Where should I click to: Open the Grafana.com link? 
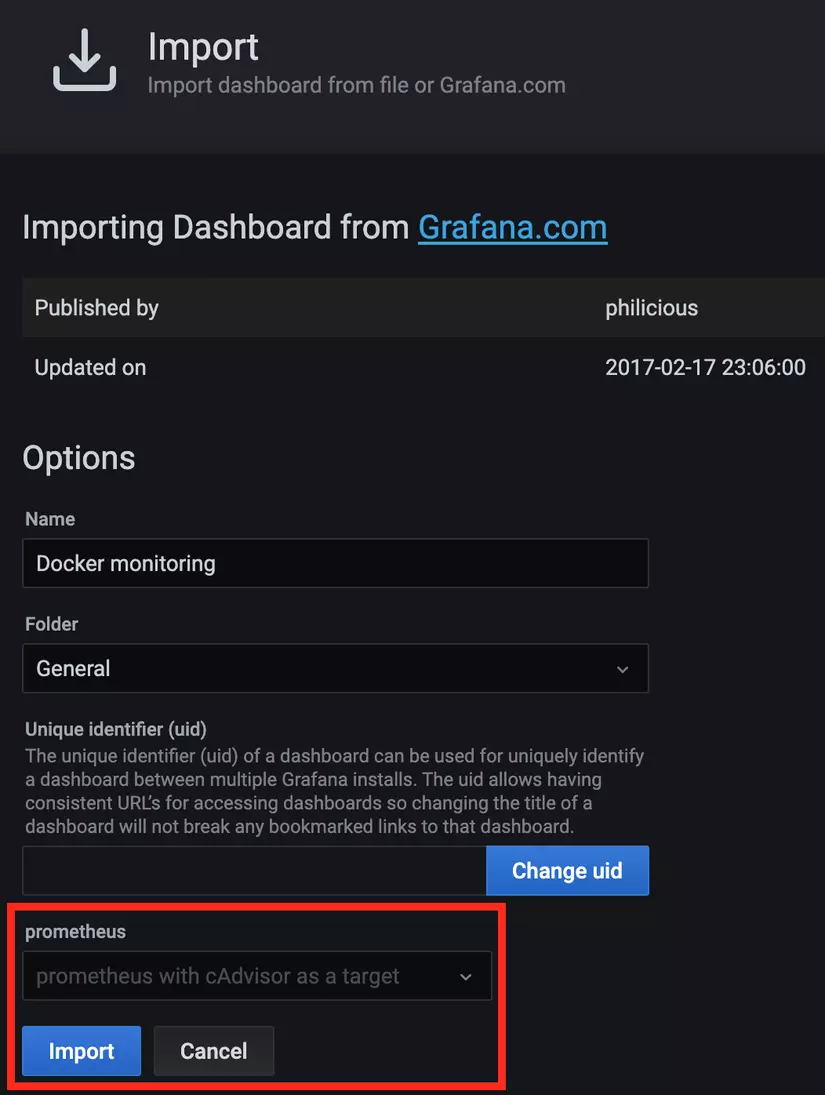tap(512, 227)
